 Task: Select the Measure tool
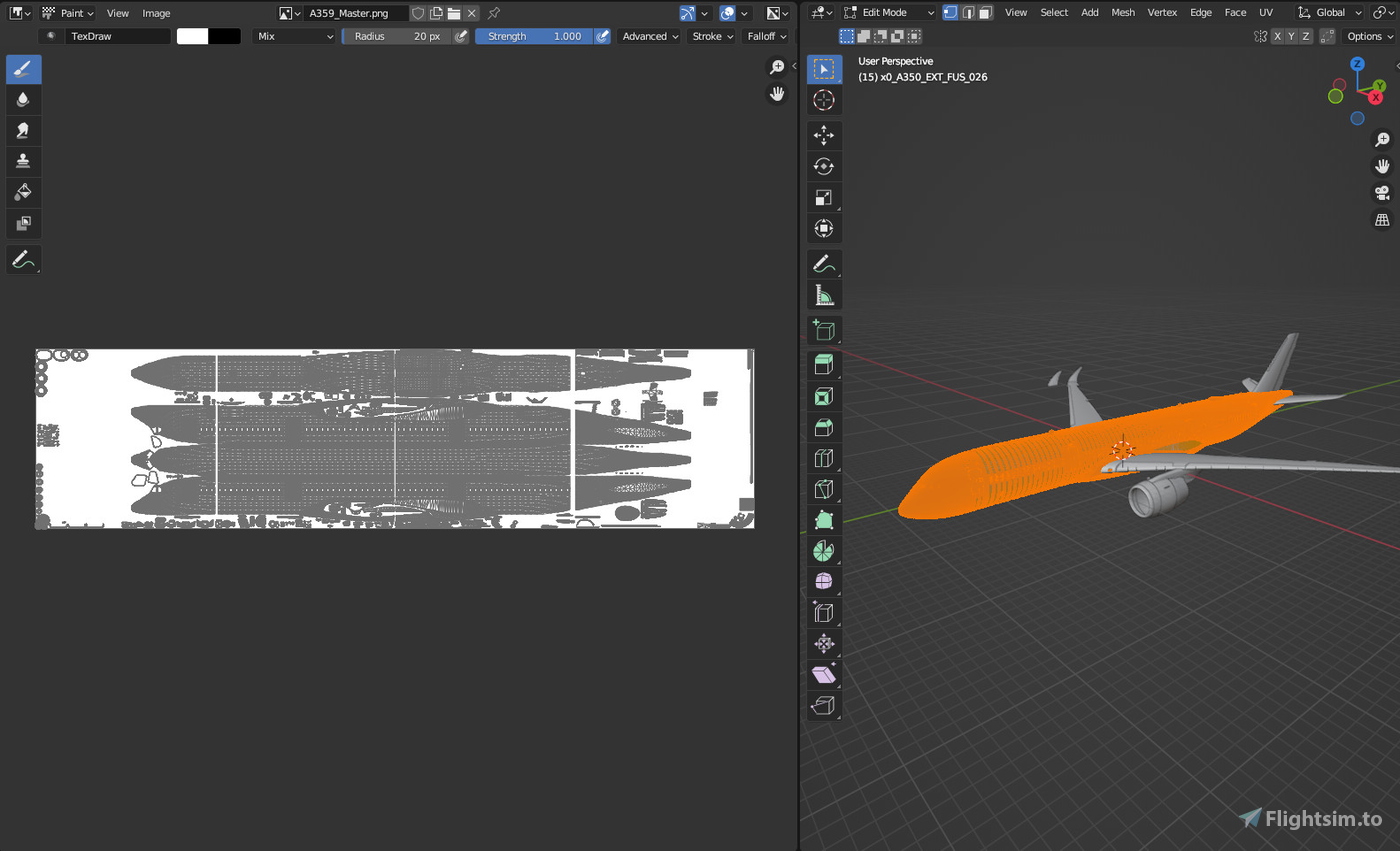click(823, 294)
